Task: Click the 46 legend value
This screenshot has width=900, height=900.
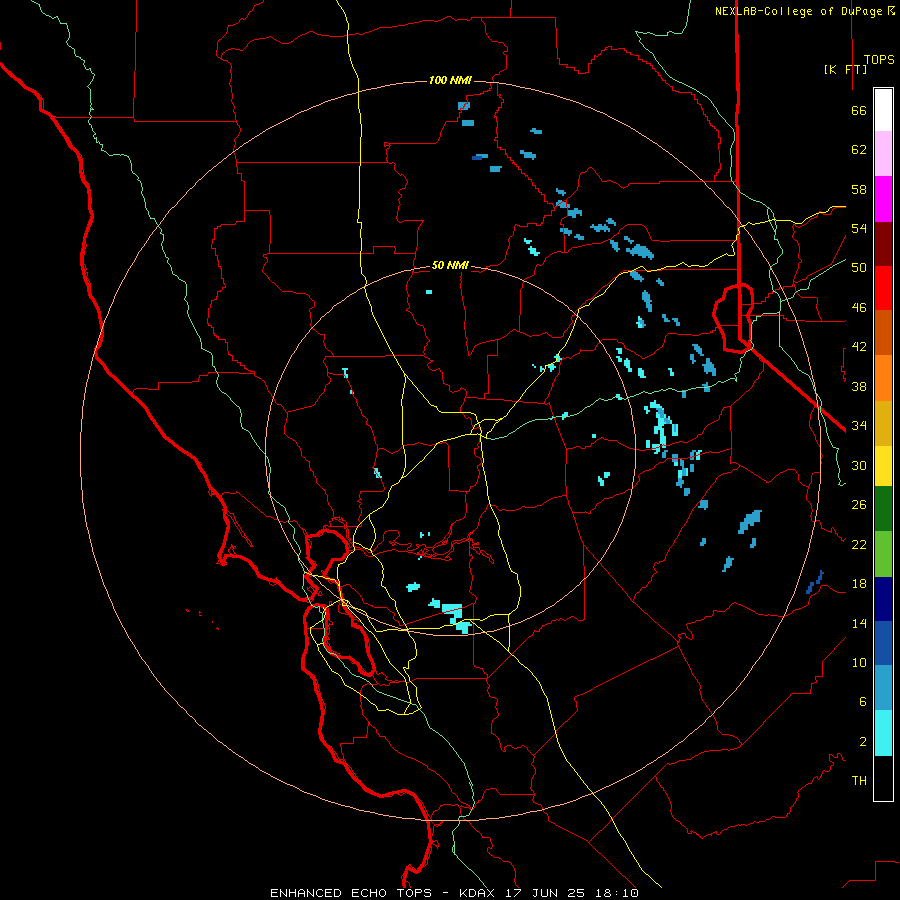Action: coord(859,308)
